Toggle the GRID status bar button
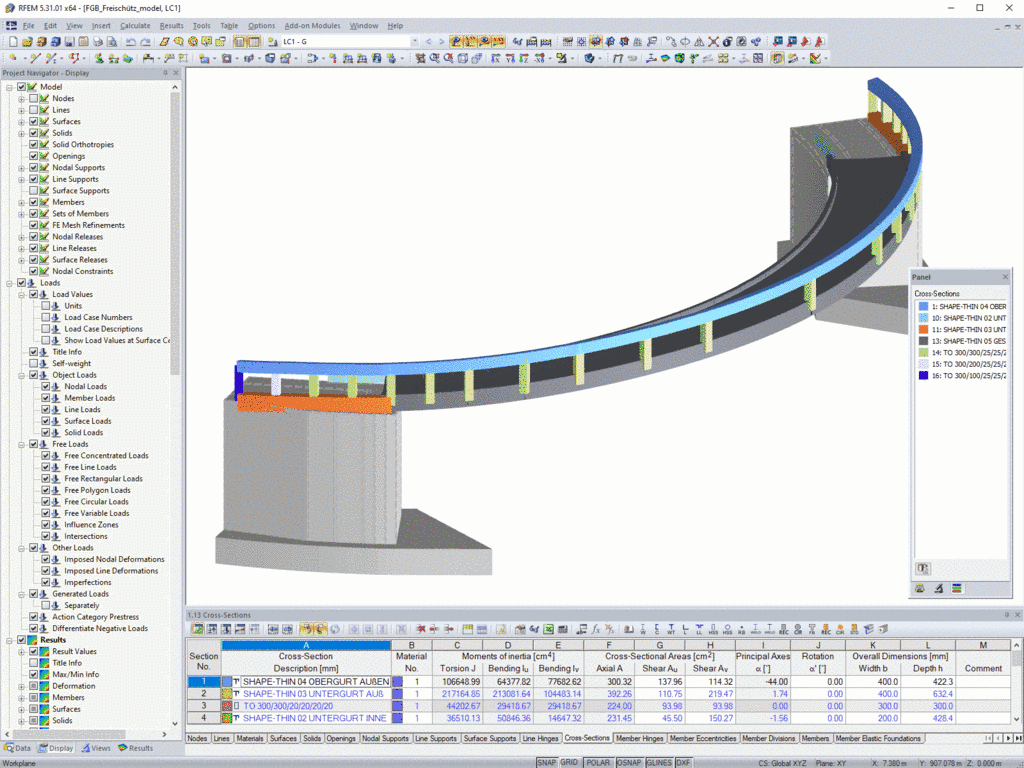 click(x=569, y=763)
